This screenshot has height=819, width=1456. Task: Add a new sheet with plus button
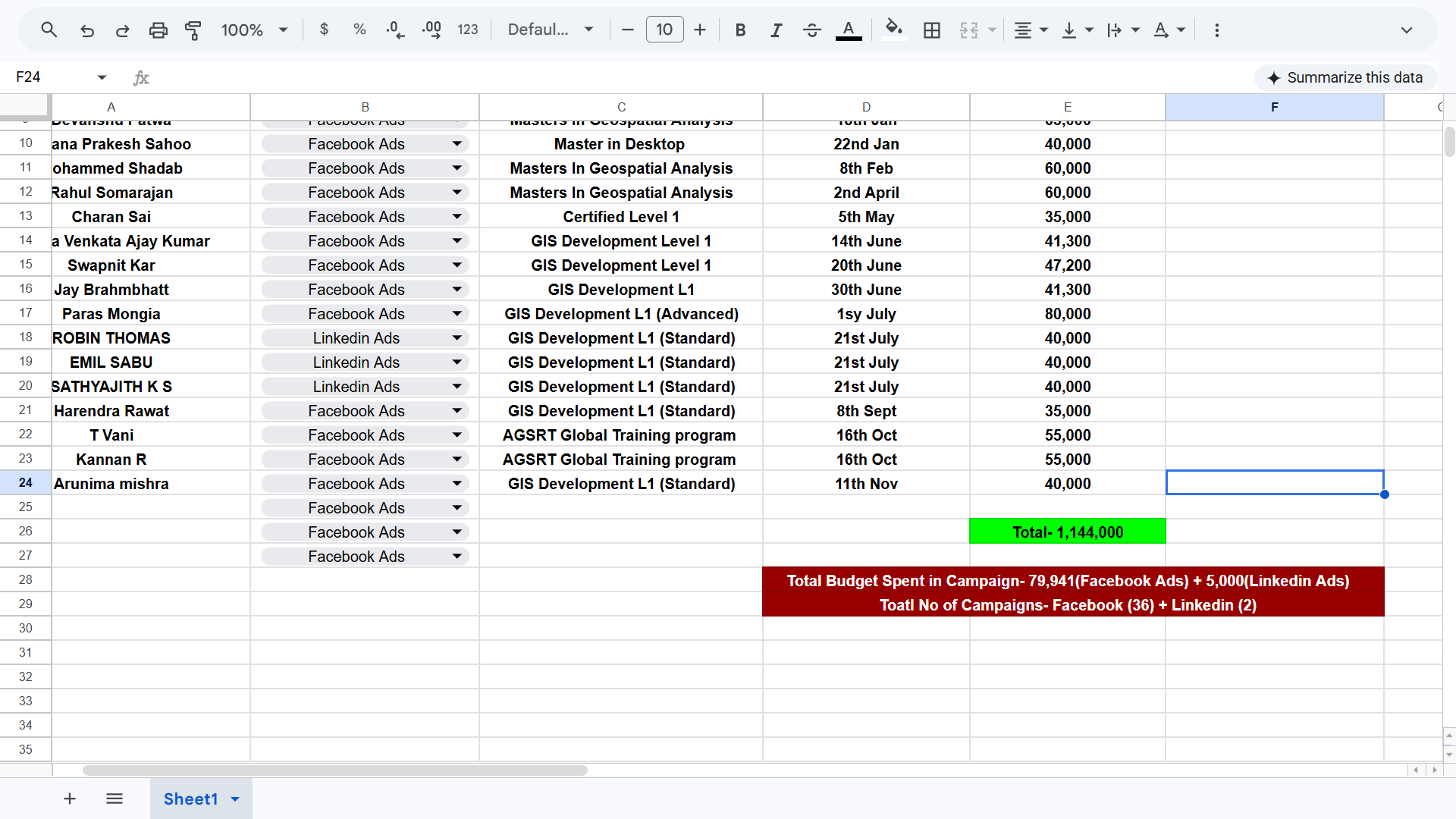69,799
